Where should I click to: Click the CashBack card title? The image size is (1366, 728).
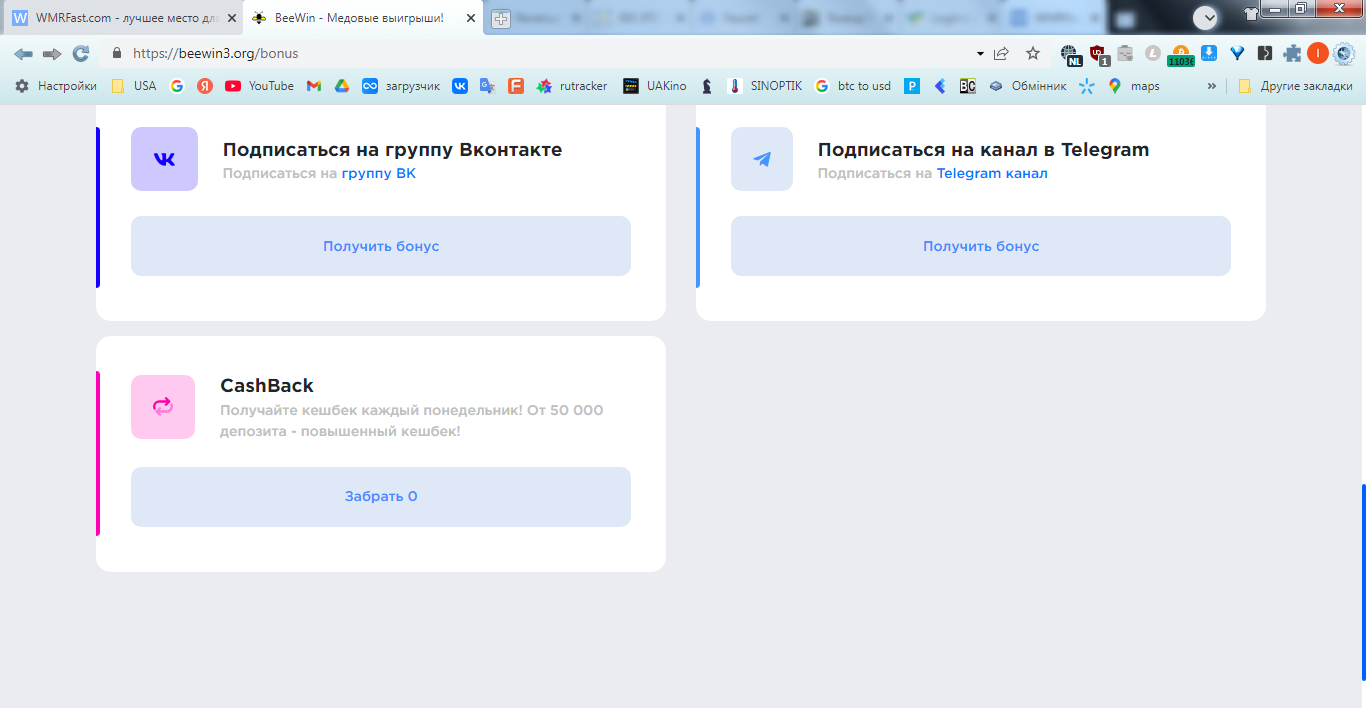click(267, 386)
